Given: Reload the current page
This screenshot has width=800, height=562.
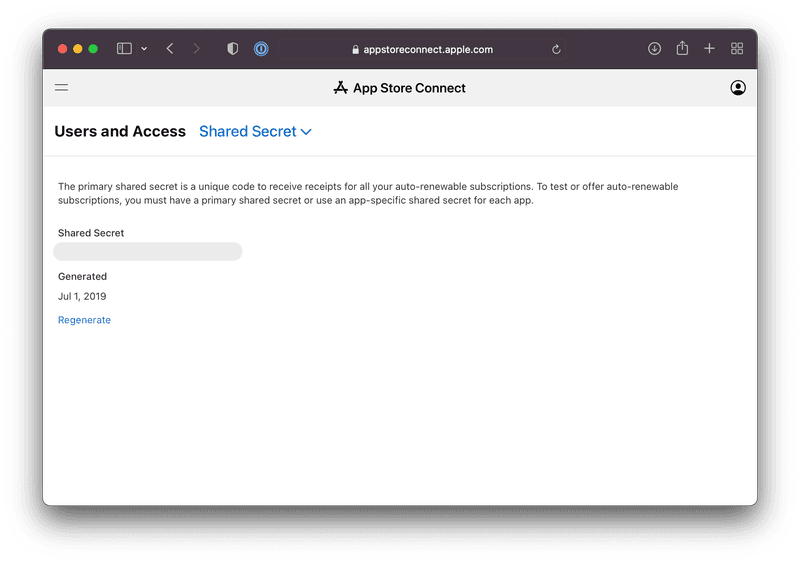Looking at the screenshot, I should [556, 49].
